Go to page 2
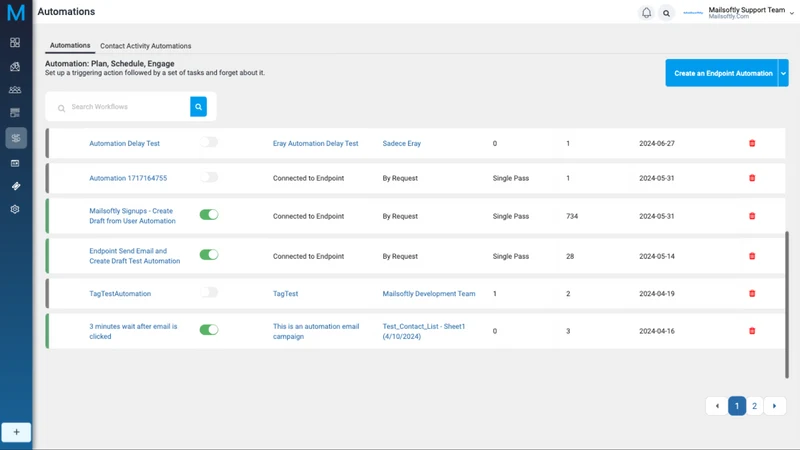This screenshot has width=800, height=450. tap(755, 406)
